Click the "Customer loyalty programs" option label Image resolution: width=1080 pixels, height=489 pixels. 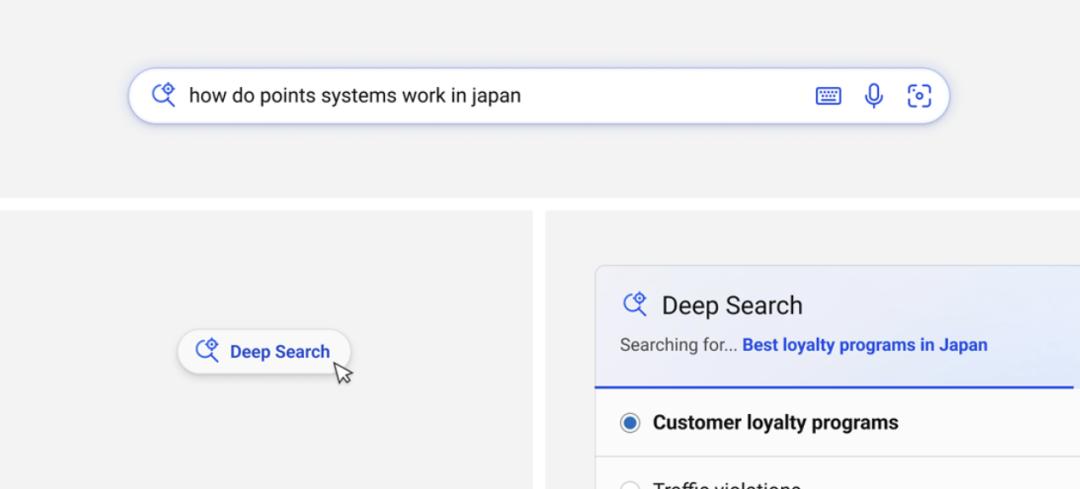click(x=775, y=423)
